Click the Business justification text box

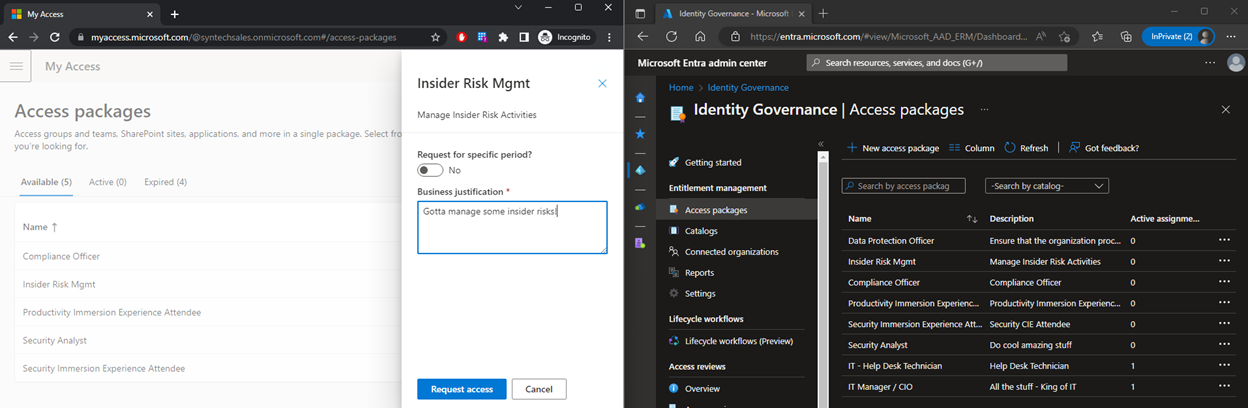coord(512,227)
